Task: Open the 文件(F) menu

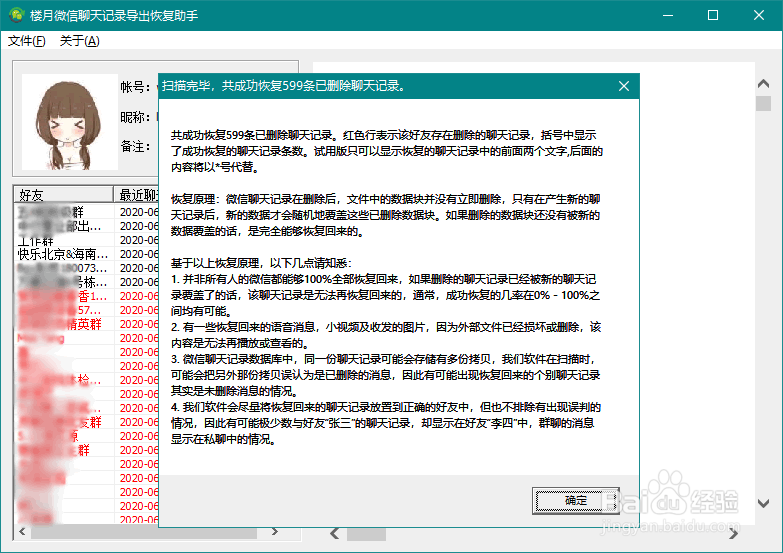Action: coord(26,41)
